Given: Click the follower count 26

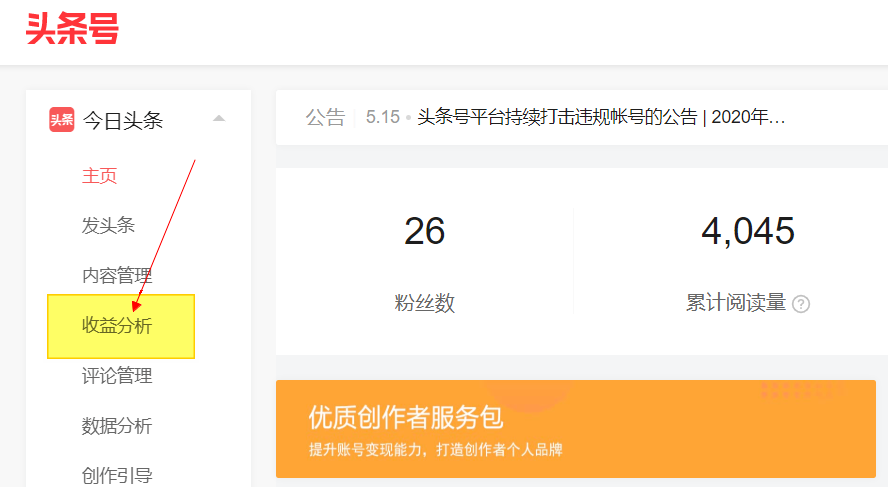Looking at the screenshot, I should [424, 232].
